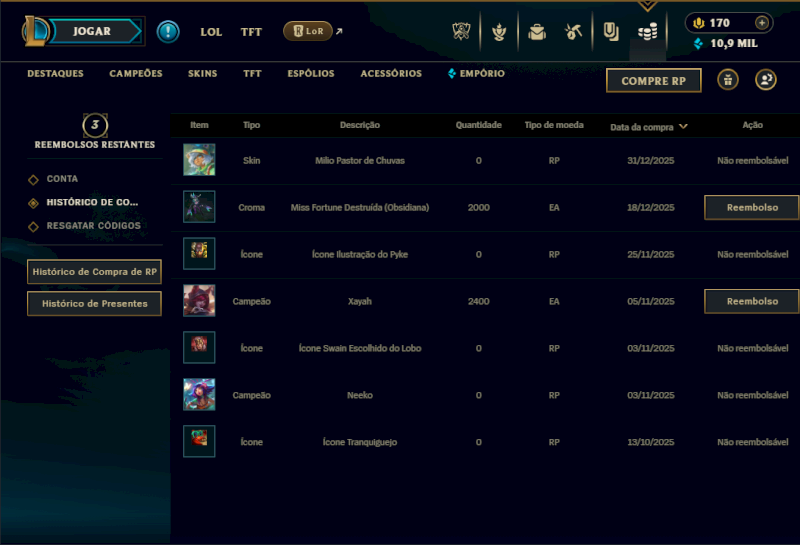
Task: Open the collection backpack icon
Action: point(537,32)
